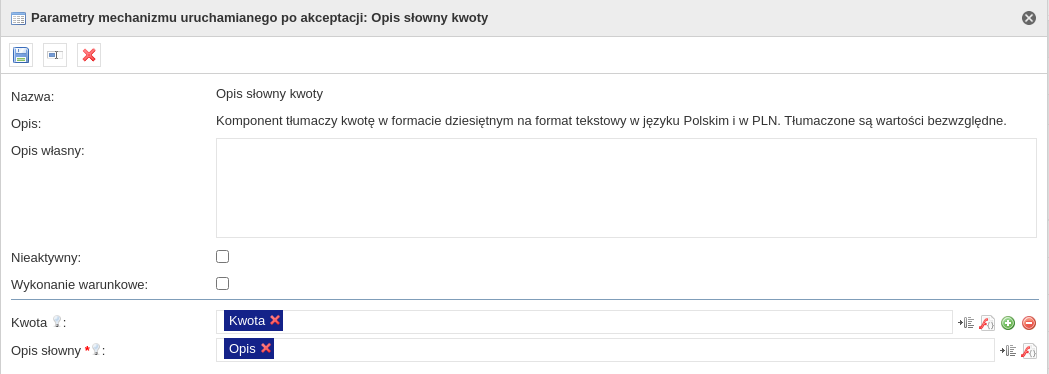Open the function editor icon in Opis słowny row
The height and width of the screenshot is (374, 1049).
tap(1029, 351)
